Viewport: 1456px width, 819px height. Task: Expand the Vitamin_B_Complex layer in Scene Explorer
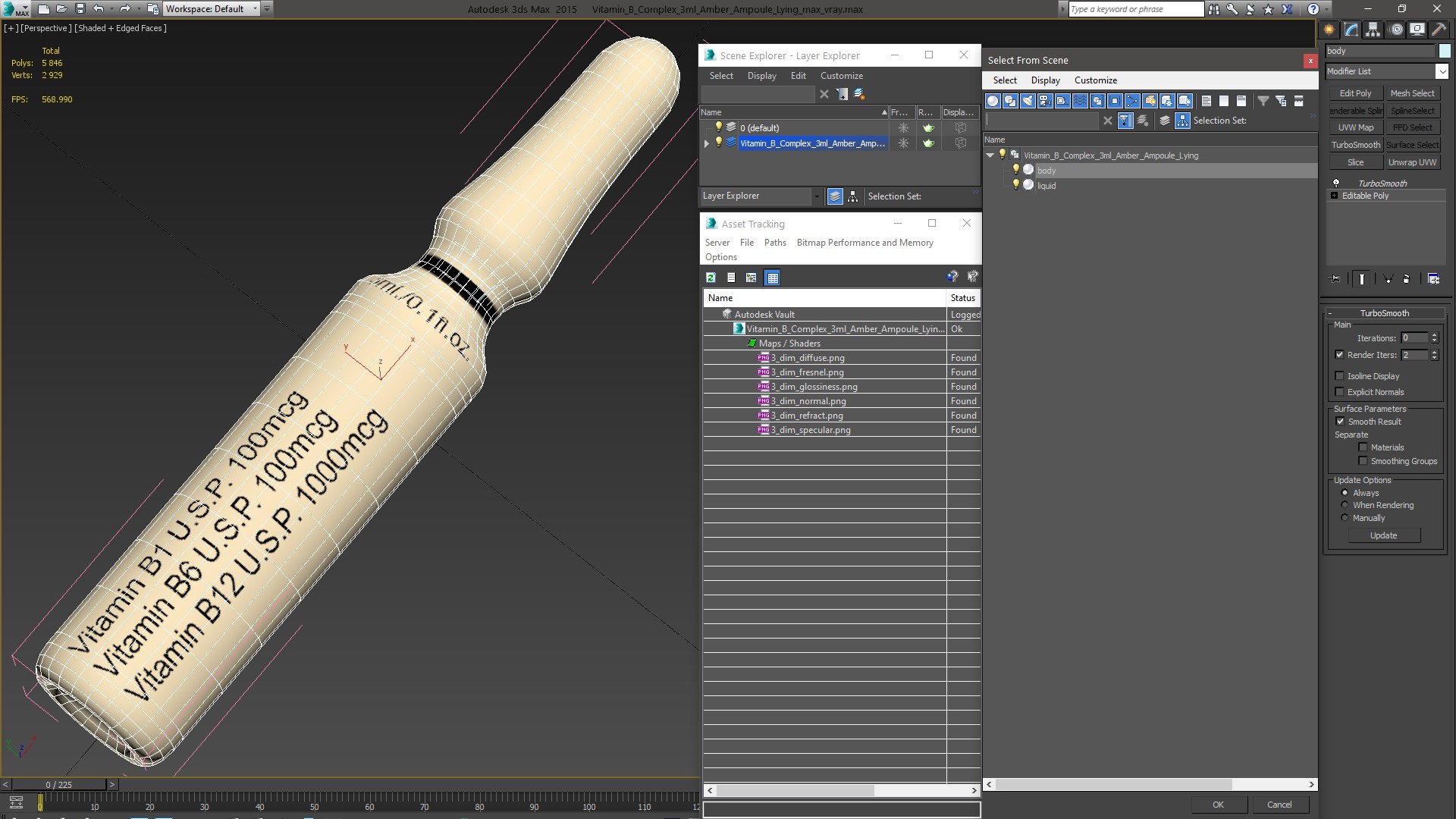(x=706, y=143)
